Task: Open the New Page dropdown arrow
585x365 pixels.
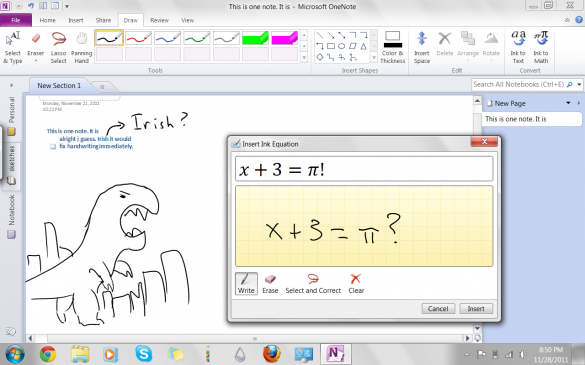Action: (x=568, y=103)
